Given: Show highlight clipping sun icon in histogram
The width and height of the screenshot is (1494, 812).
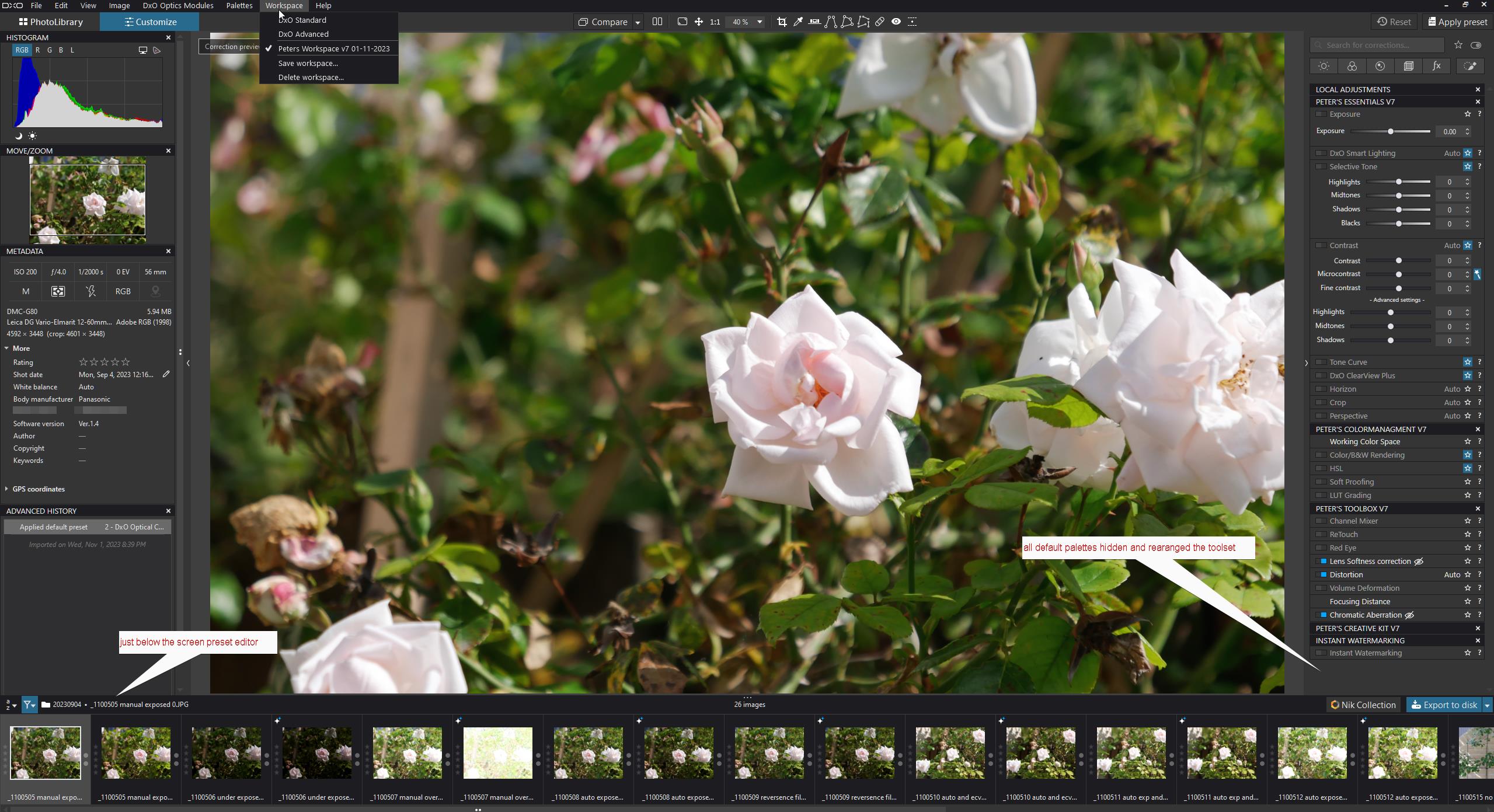Looking at the screenshot, I should point(33,136).
